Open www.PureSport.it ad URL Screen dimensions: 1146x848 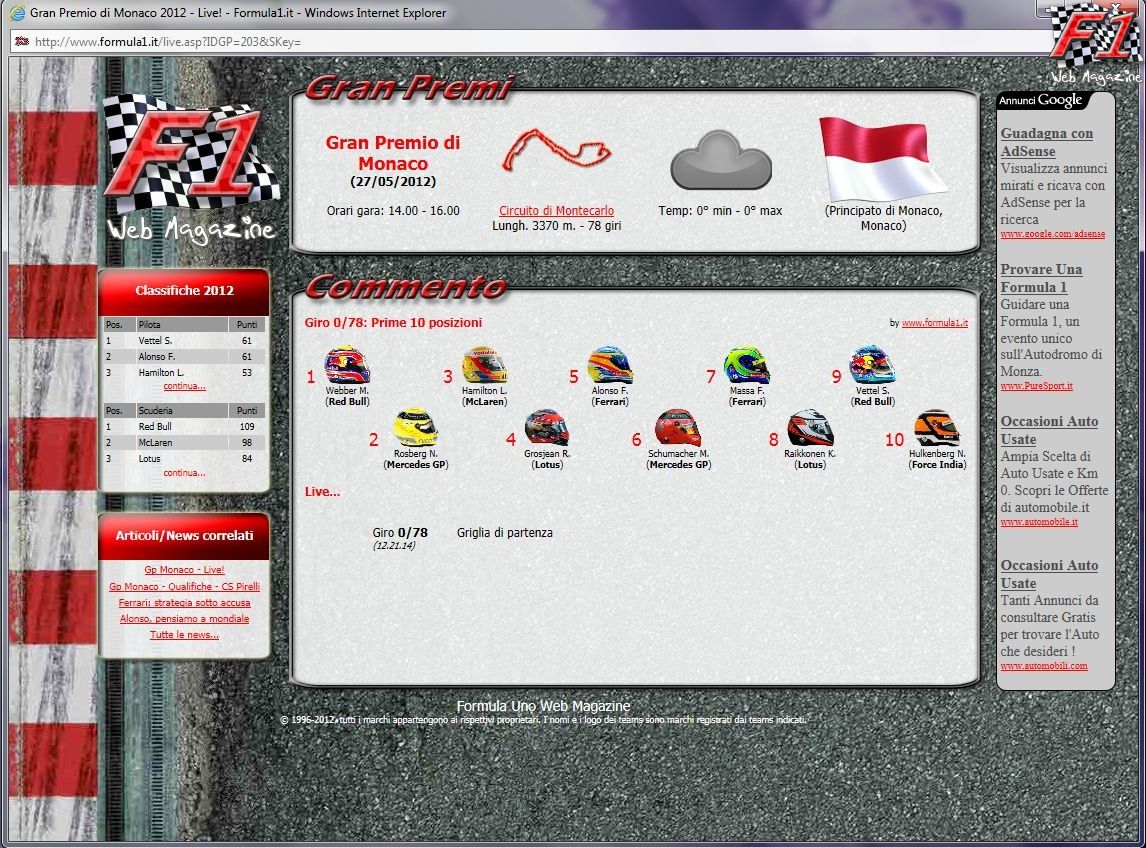tap(1036, 385)
